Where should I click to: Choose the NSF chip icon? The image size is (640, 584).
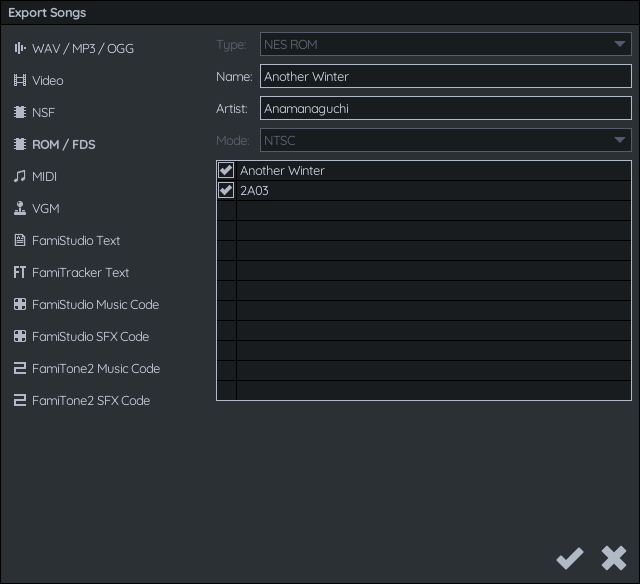pyautogui.click(x=20, y=112)
